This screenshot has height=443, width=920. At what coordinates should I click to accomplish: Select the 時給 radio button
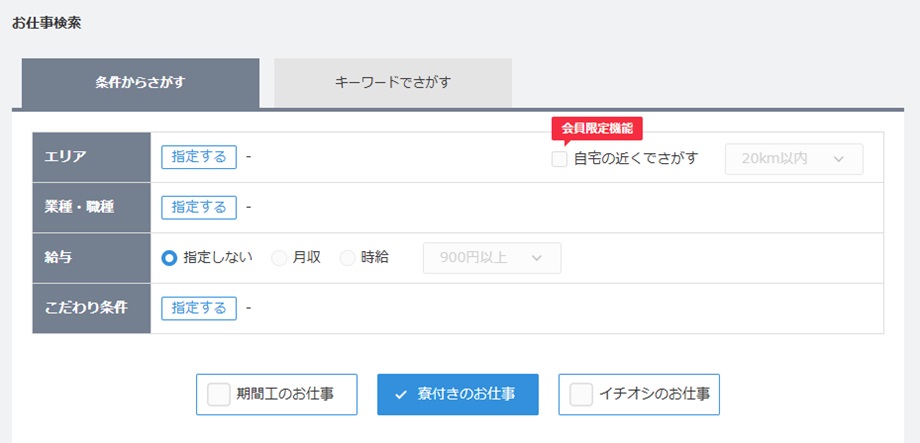pyautogui.click(x=348, y=258)
